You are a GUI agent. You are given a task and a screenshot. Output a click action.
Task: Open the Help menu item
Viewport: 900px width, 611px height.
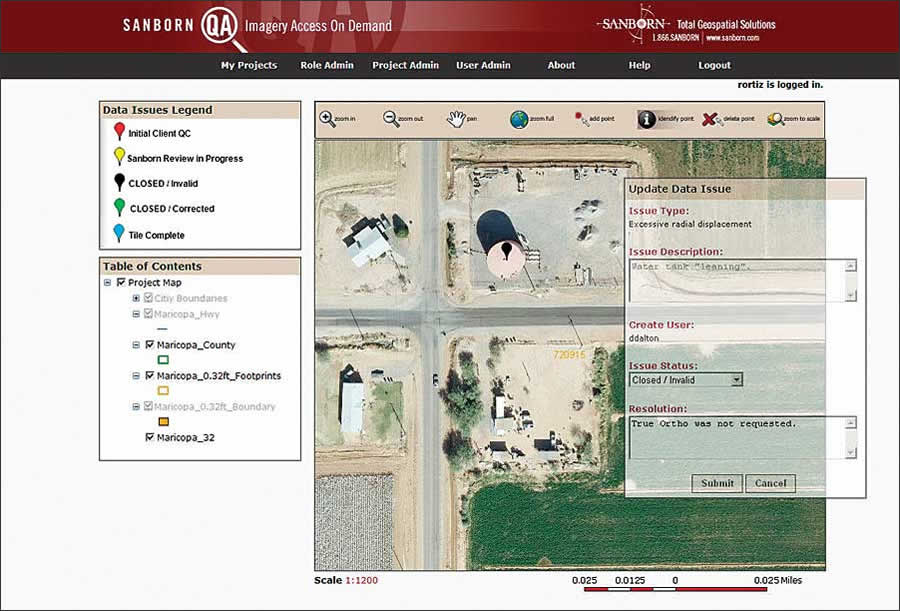639,65
